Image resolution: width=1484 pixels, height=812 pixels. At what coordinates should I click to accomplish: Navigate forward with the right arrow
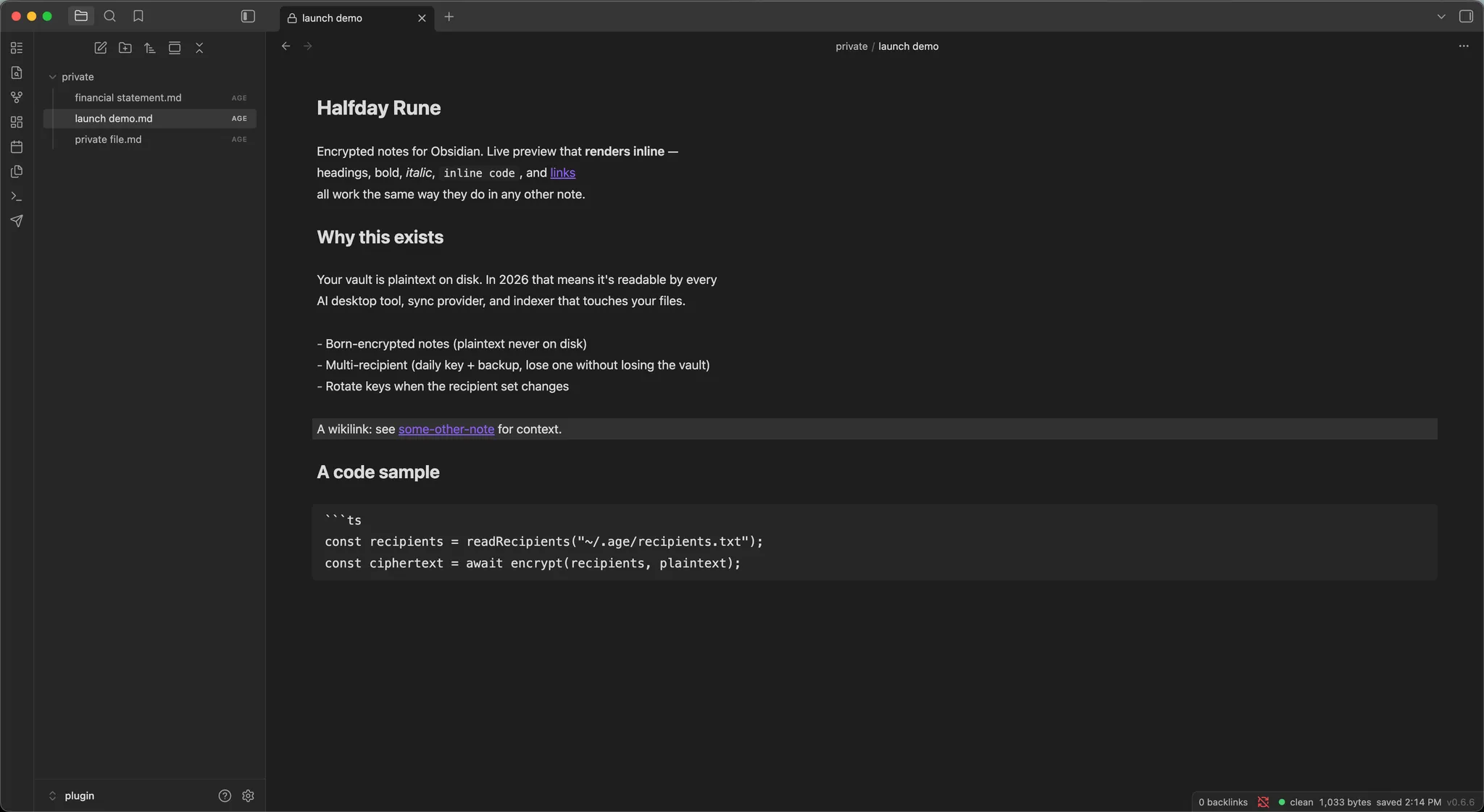(x=308, y=46)
